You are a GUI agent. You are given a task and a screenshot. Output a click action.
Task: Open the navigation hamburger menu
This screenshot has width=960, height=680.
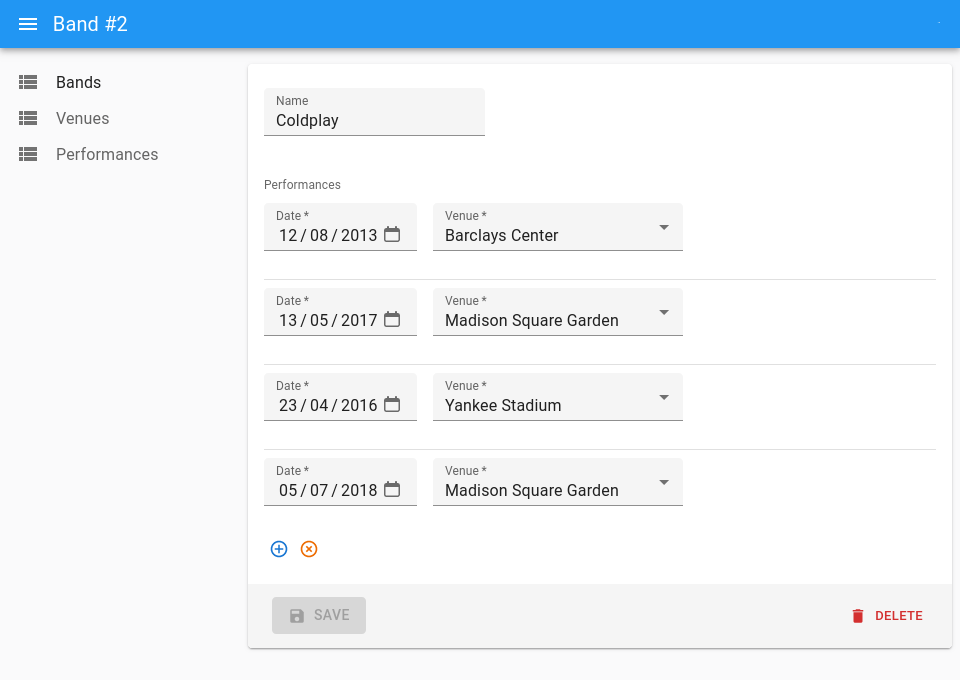(28, 24)
